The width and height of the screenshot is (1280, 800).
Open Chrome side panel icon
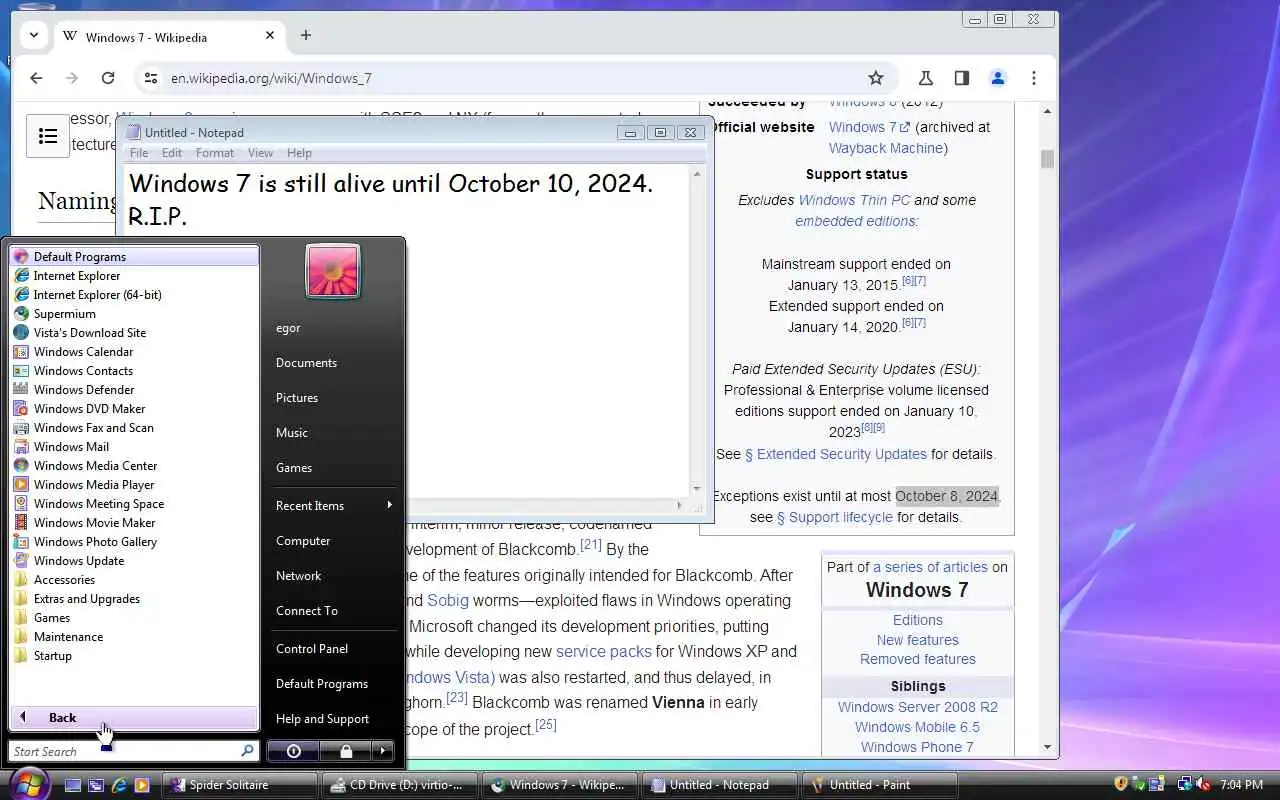[x=961, y=78]
